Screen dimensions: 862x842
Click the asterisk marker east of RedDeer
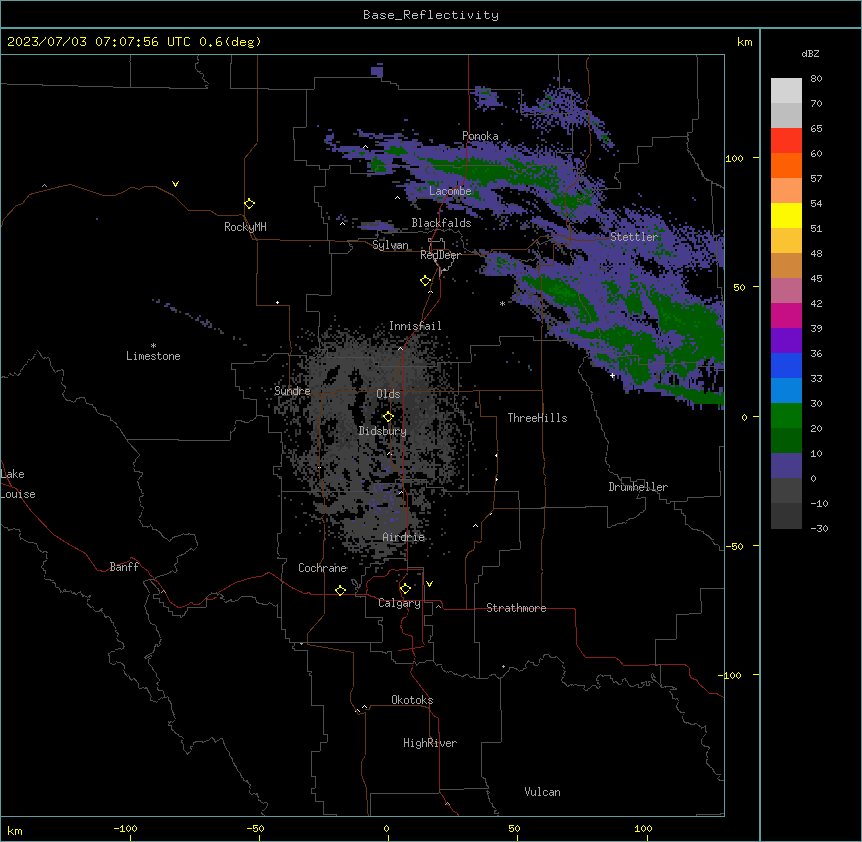502,304
